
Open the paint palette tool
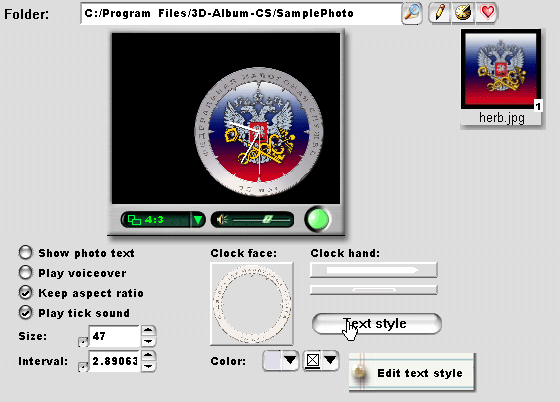pyautogui.click(x=463, y=13)
